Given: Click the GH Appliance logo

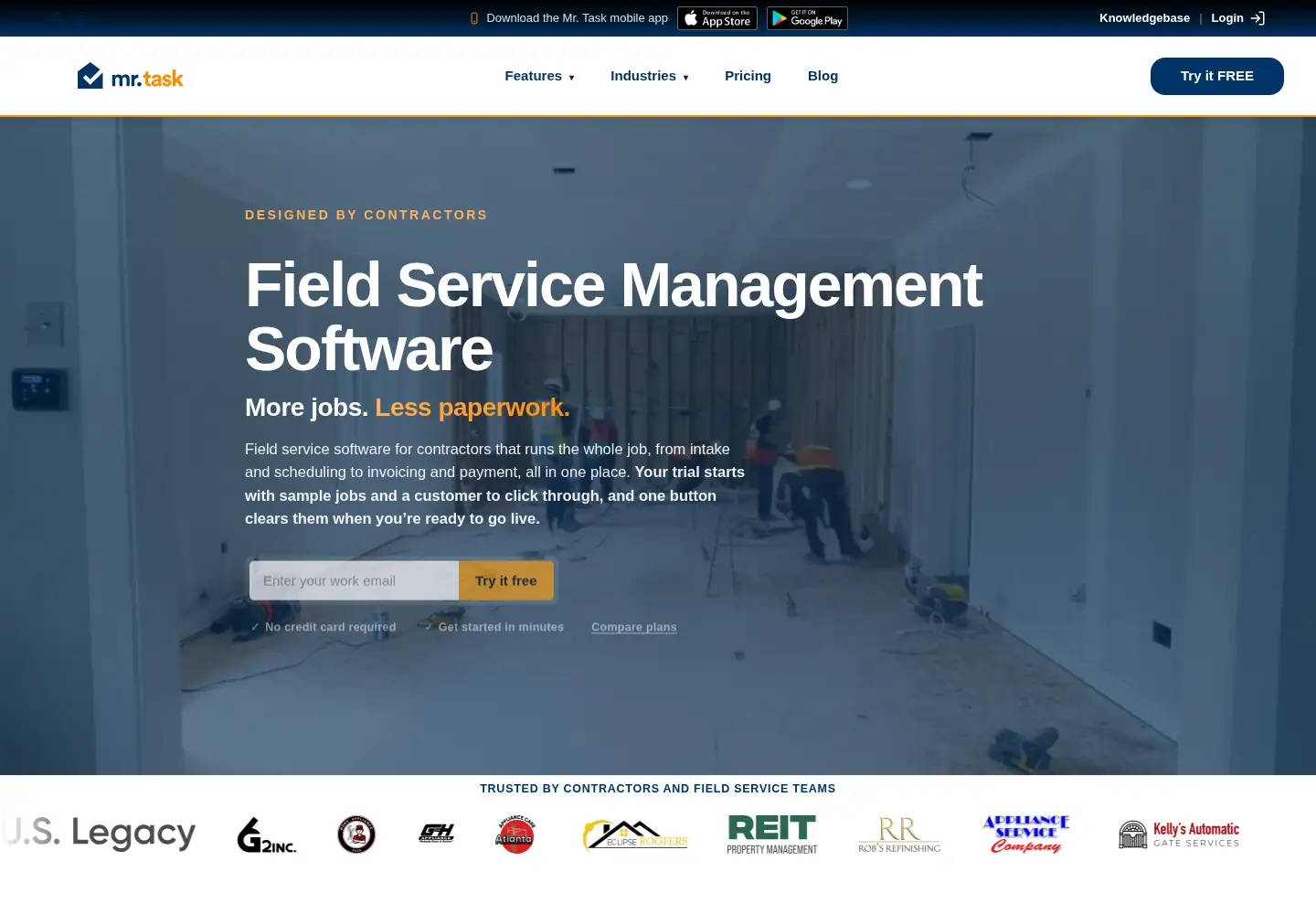Looking at the screenshot, I should pyautogui.click(x=437, y=833).
